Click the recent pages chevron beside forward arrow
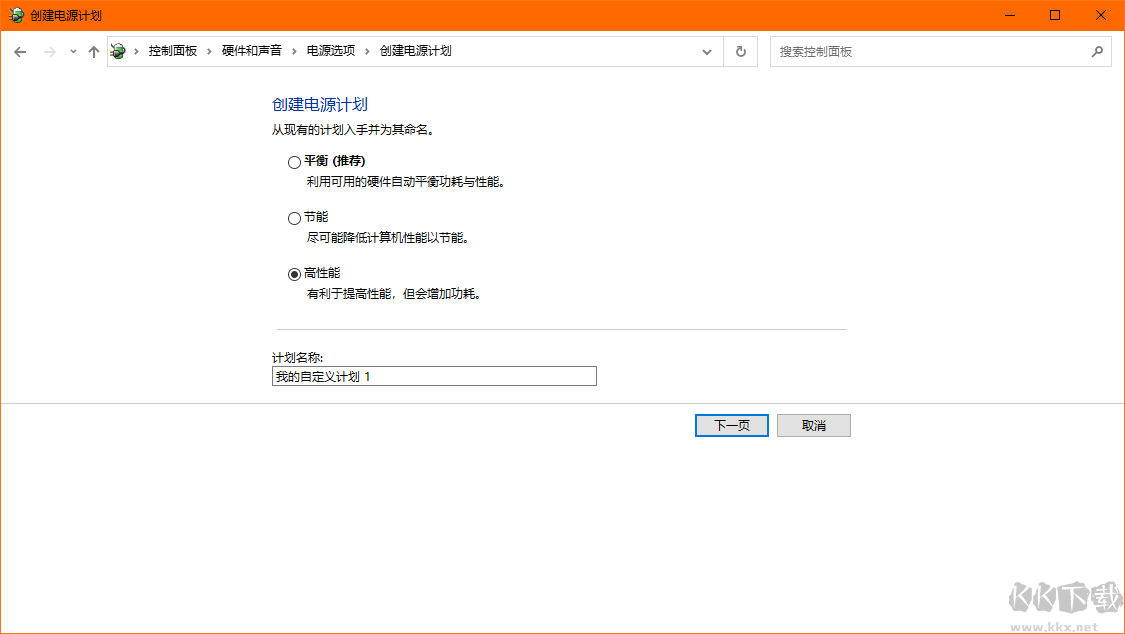 coord(71,51)
